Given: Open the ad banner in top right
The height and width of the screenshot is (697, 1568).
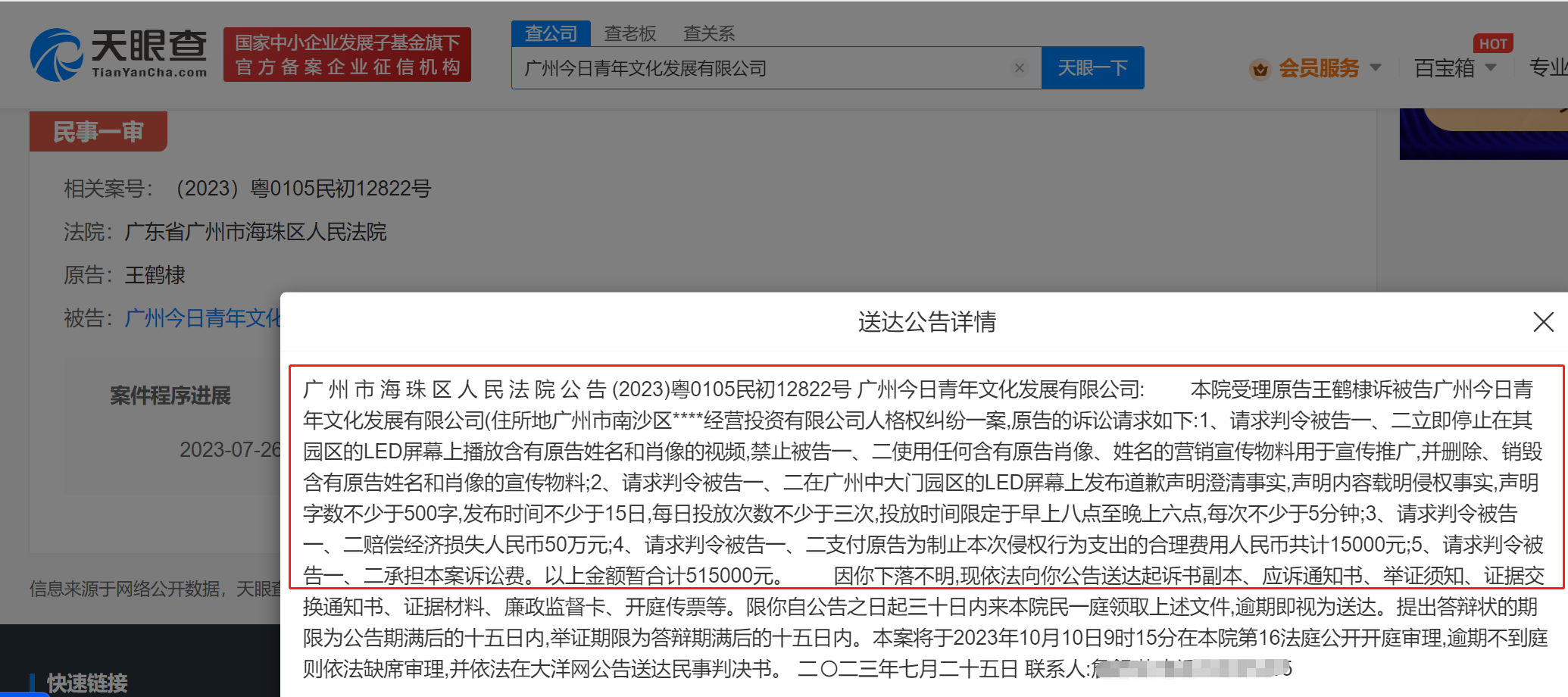Looking at the screenshot, I should [x=1482, y=134].
